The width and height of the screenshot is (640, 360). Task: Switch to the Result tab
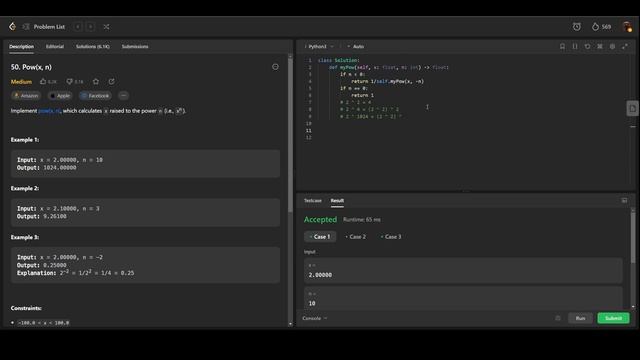[x=337, y=200]
